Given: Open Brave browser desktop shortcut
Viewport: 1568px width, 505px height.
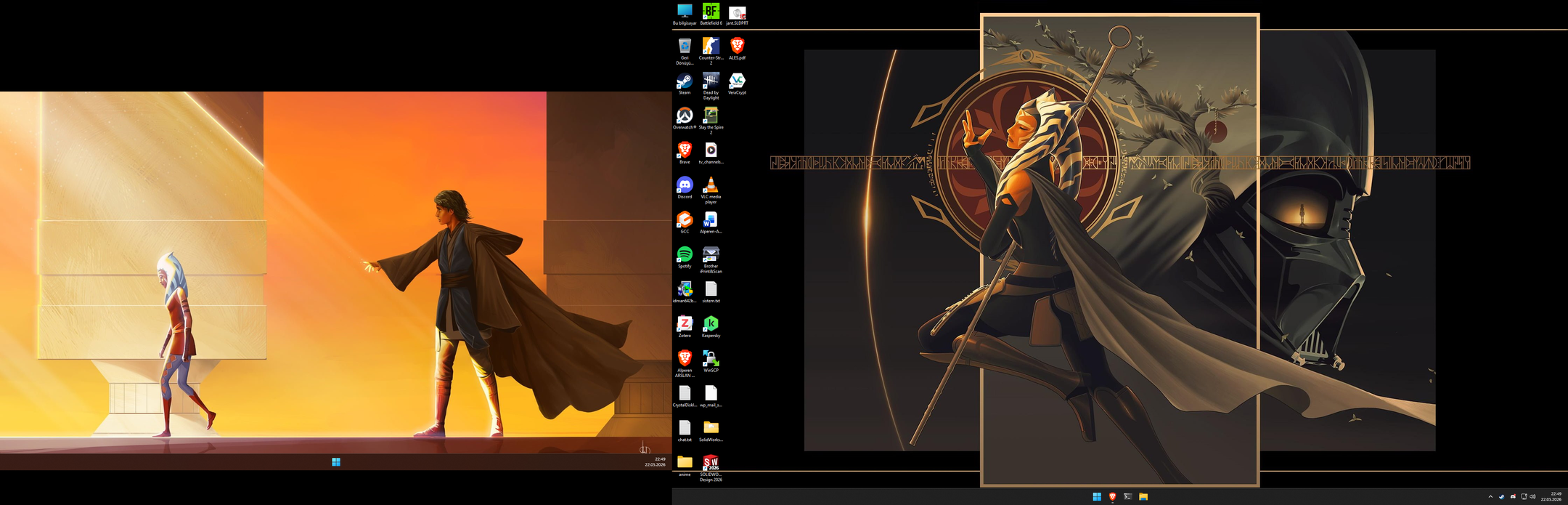Looking at the screenshot, I should [685, 153].
